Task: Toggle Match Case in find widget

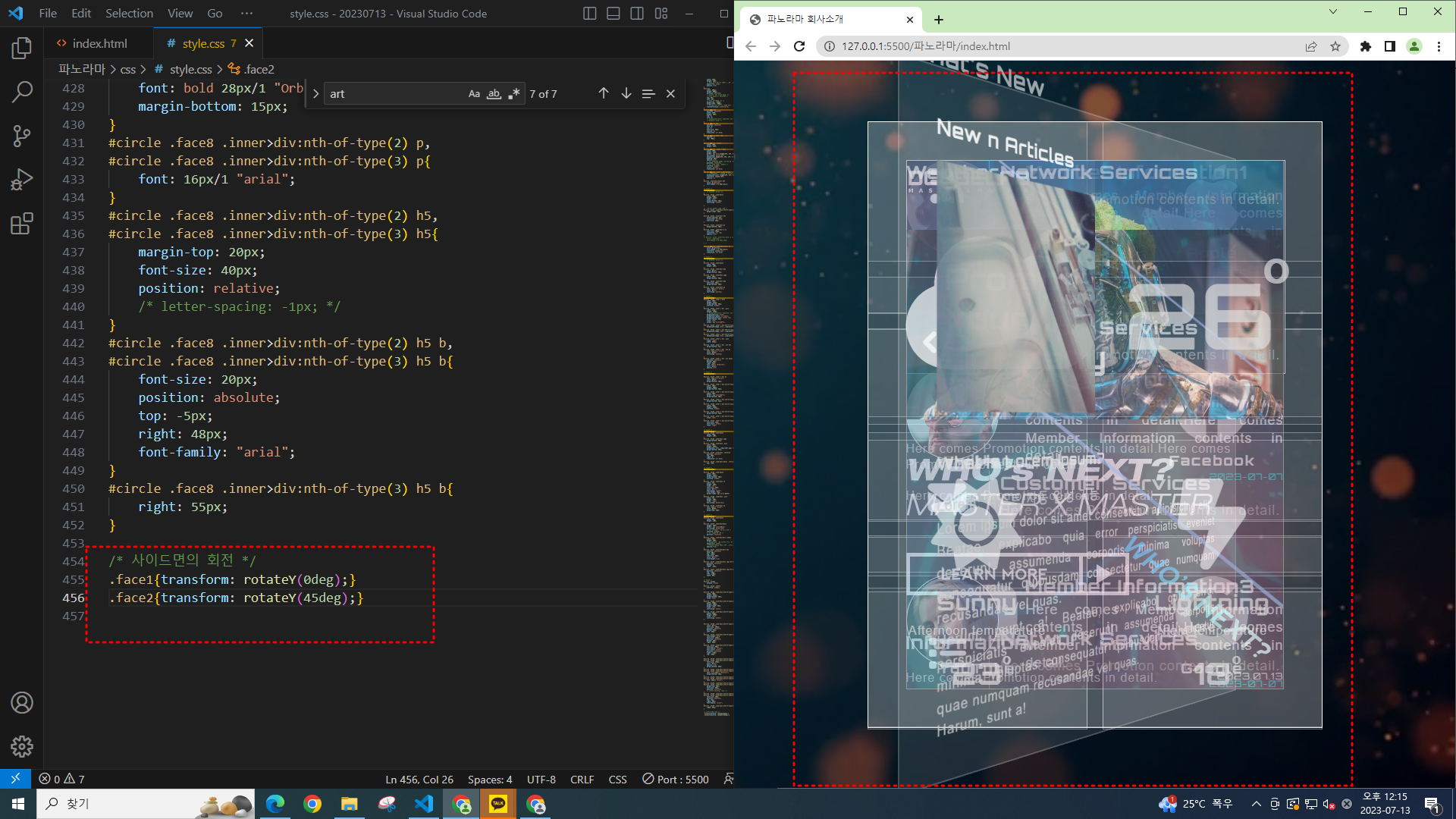Action: point(474,94)
